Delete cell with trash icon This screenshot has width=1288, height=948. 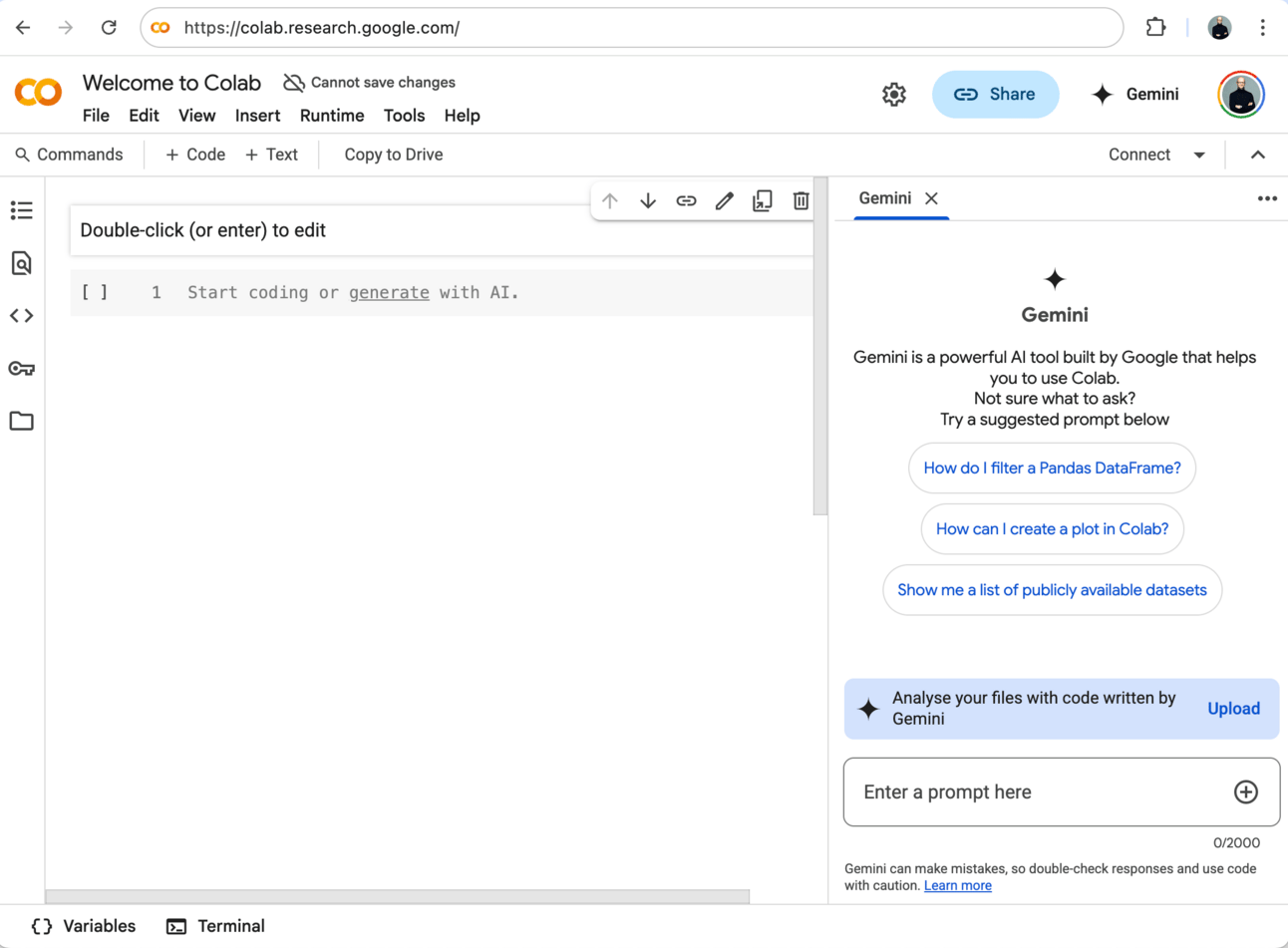[x=801, y=200]
